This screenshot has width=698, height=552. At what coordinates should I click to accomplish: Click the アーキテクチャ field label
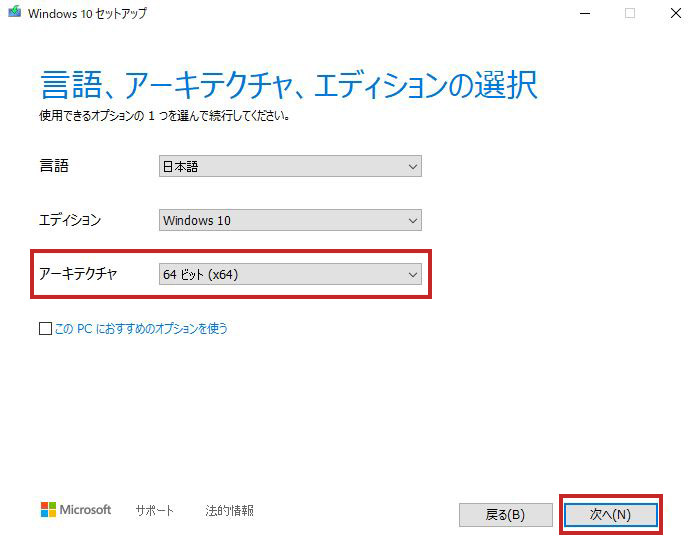click(x=78, y=274)
